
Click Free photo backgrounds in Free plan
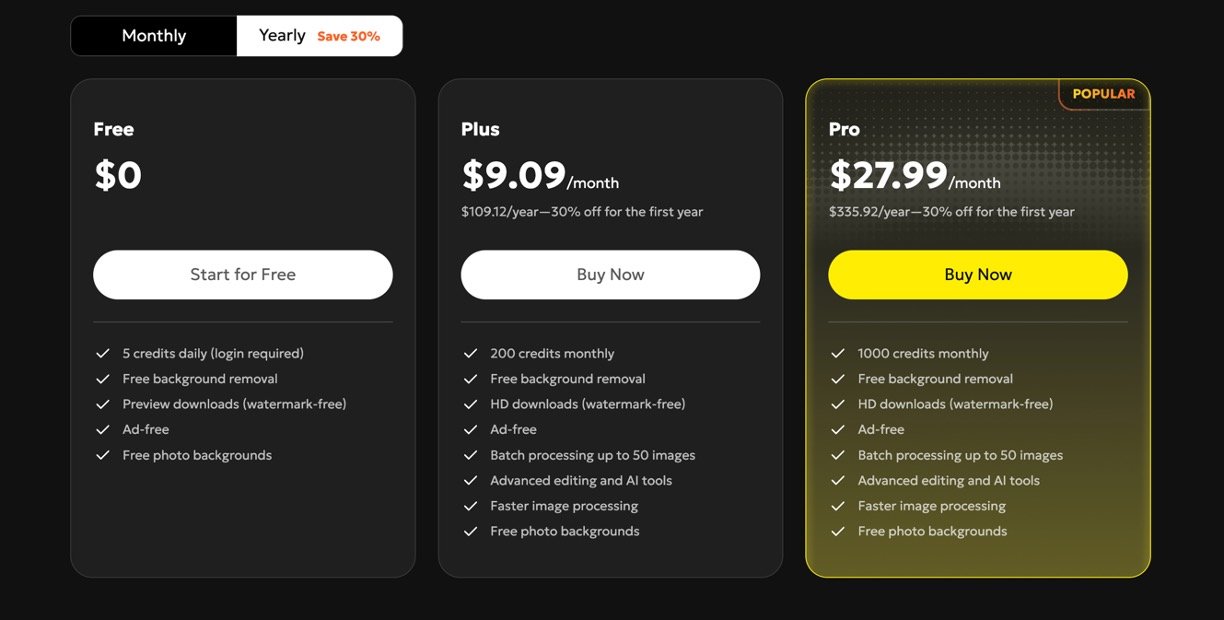coord(197,455)
